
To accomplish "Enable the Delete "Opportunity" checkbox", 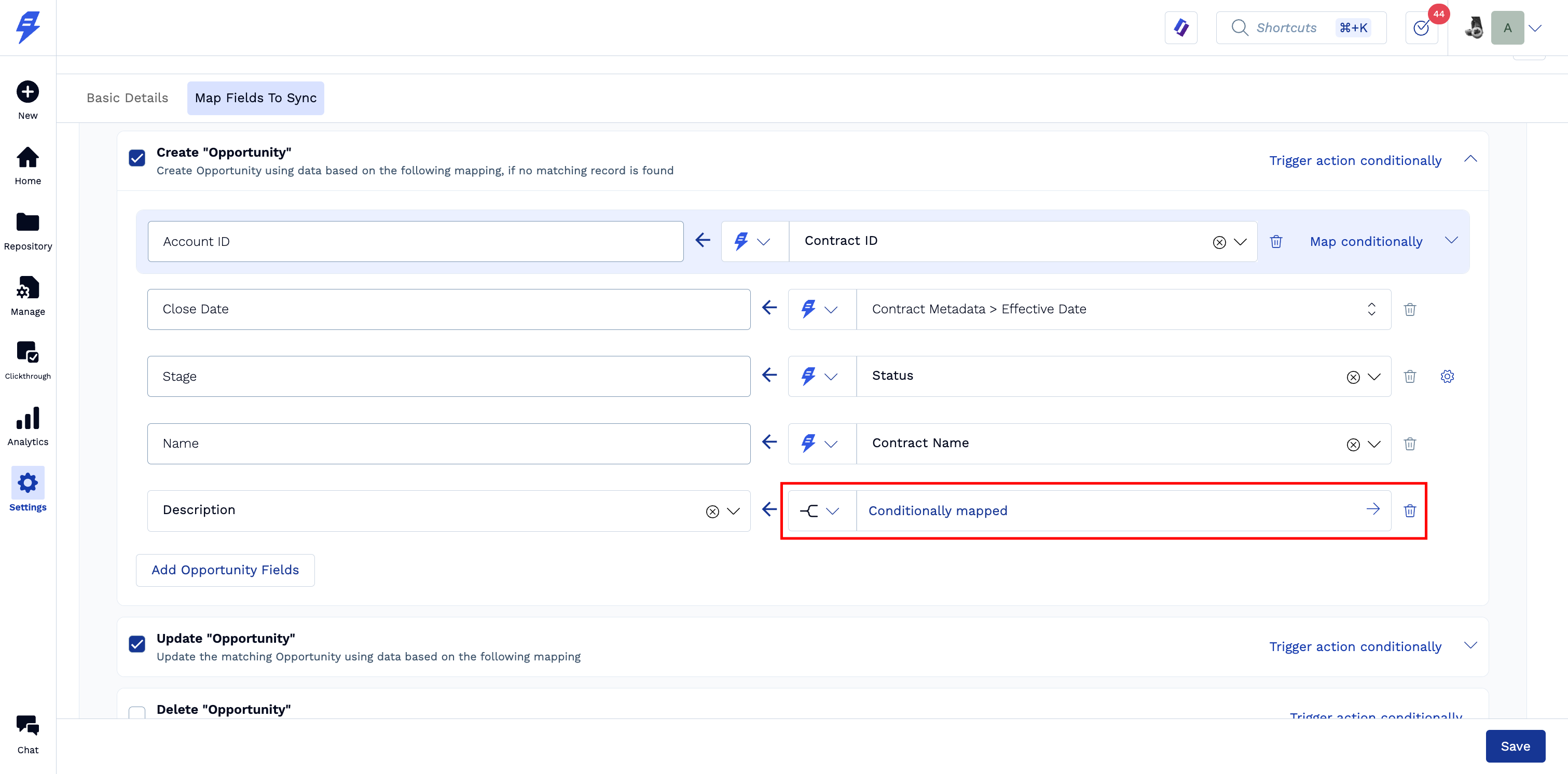I will 137,712.
